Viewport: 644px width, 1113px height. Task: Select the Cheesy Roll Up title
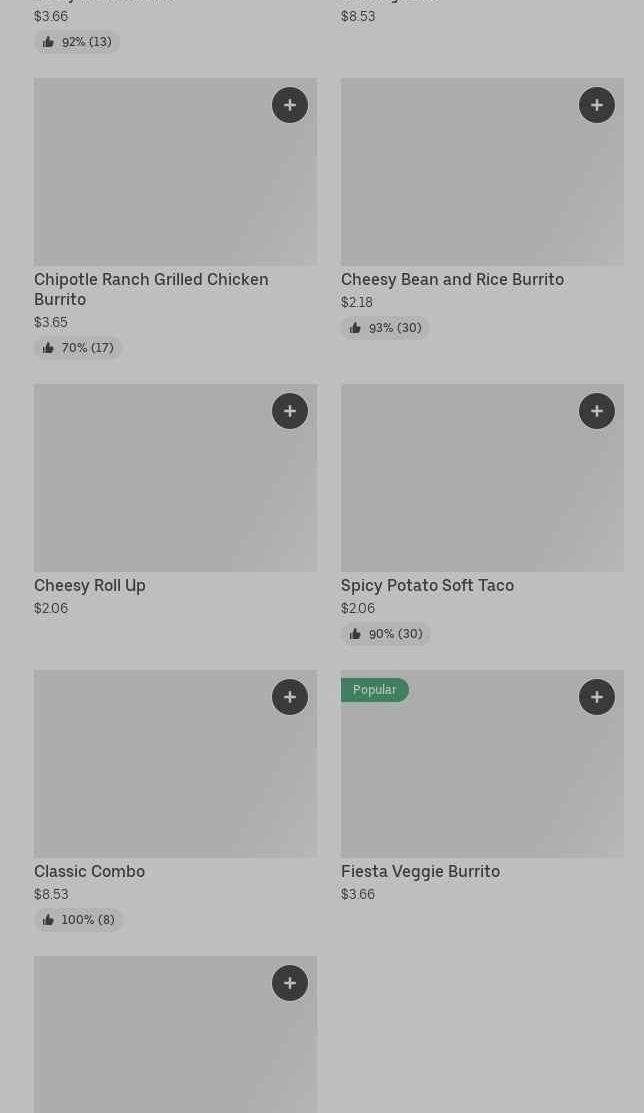point(90,586)
